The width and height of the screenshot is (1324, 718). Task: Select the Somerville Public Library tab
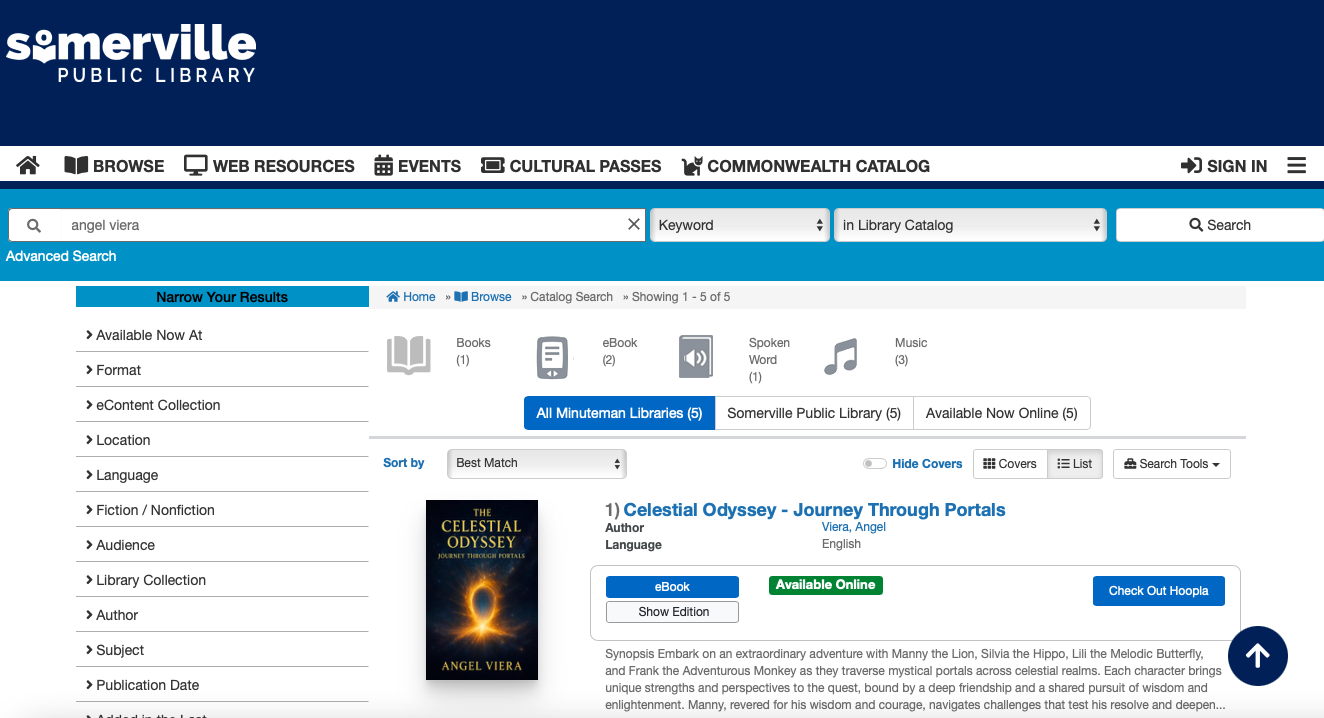pyautogui.click(x=814, y=413)
